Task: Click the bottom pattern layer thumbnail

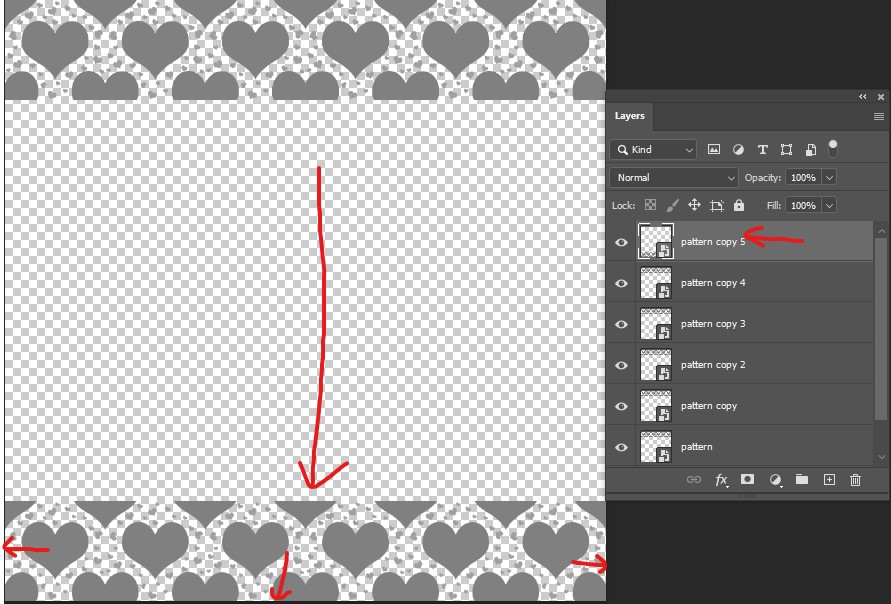Action: (656, 447)
